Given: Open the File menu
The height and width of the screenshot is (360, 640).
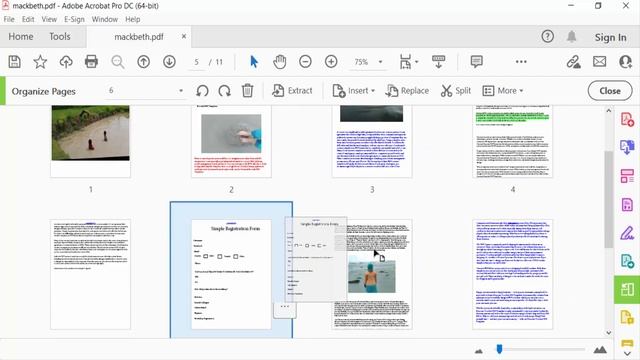Looking at the screenshot, I should pos(9,19).
